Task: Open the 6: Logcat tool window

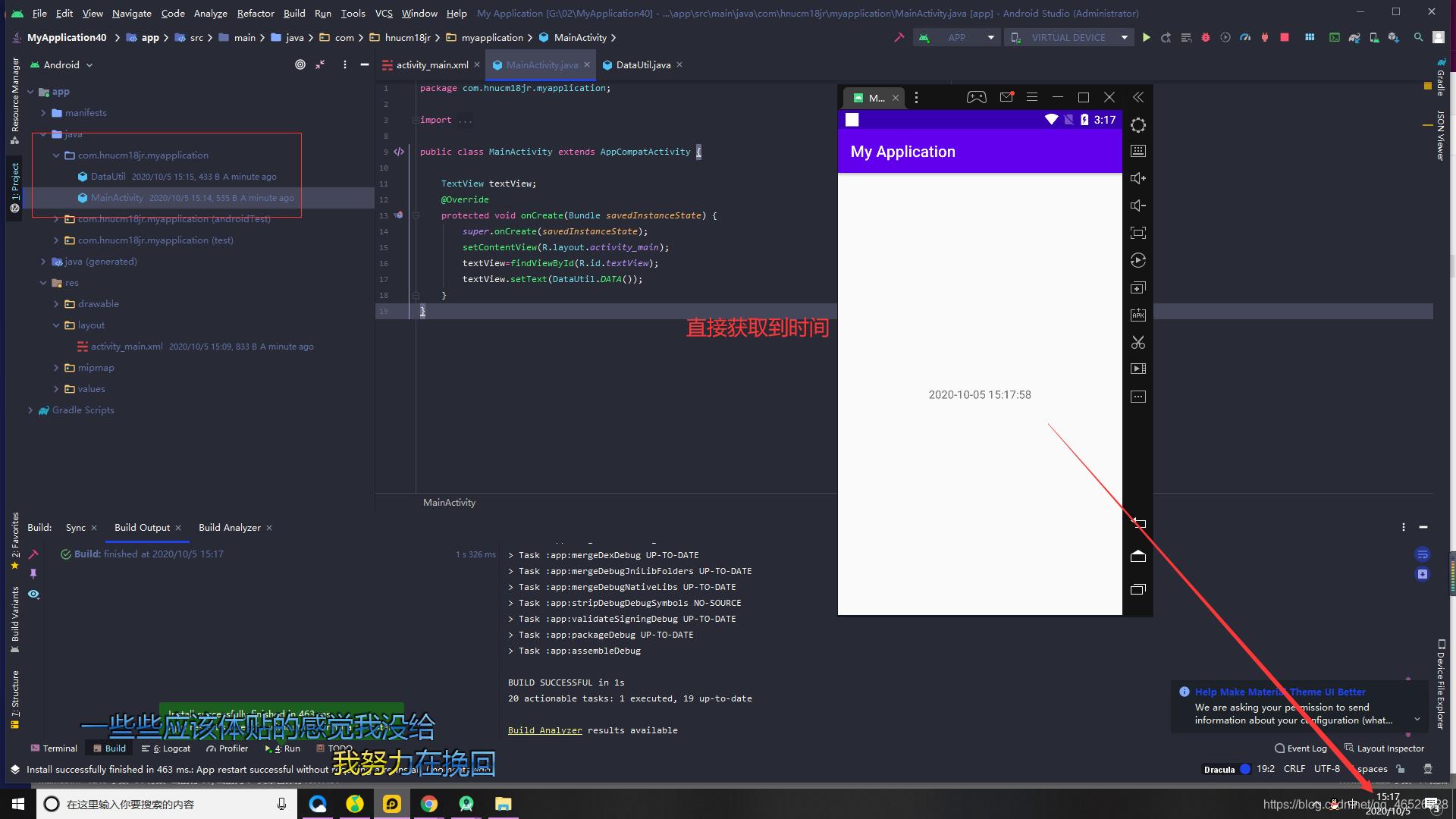Action: point(165,748)
